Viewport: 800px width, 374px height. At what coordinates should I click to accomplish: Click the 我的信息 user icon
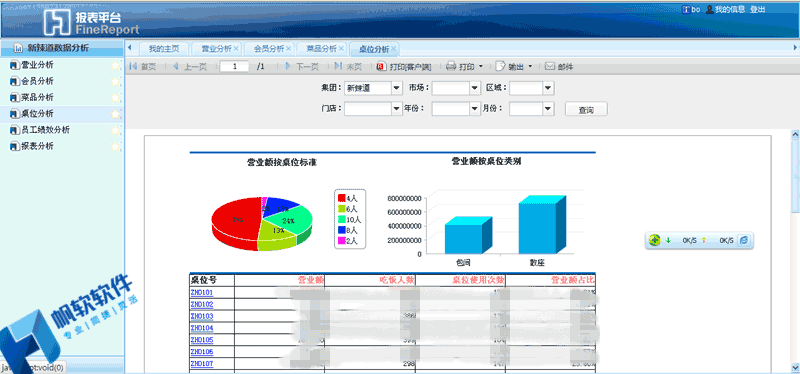click(x=709, y=9)
